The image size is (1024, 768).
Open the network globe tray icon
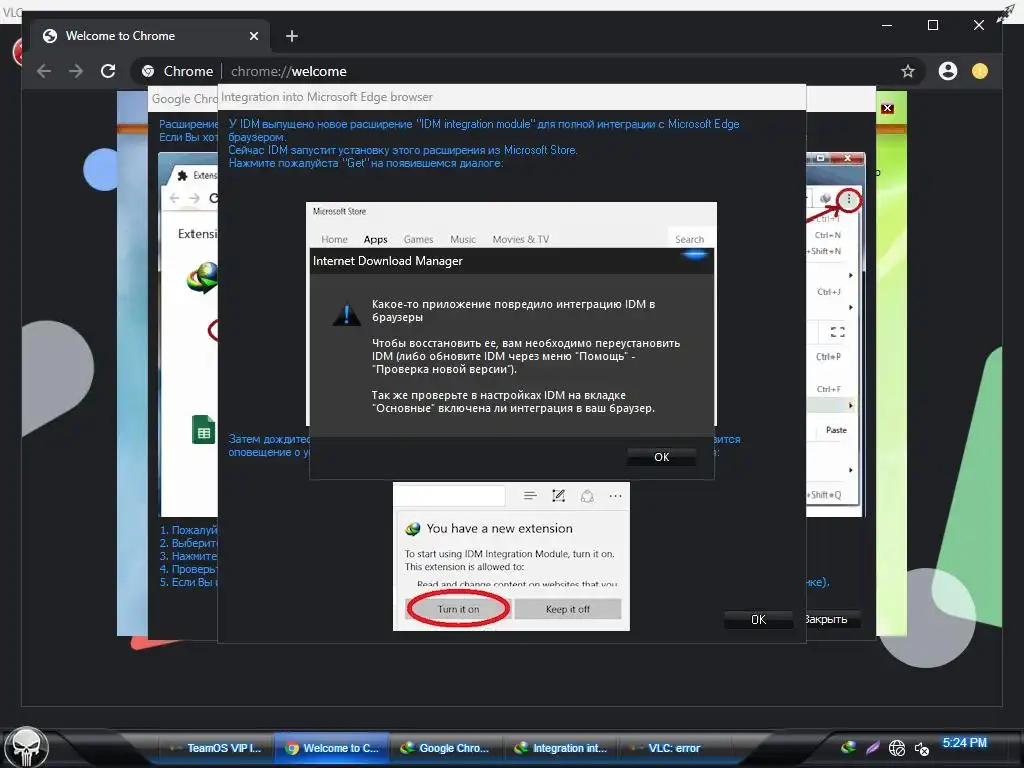897,748
